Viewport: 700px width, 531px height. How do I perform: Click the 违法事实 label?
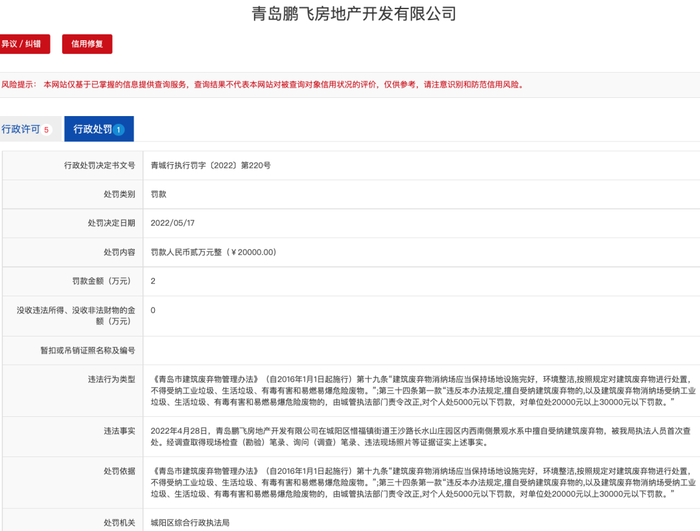[119, 431]
